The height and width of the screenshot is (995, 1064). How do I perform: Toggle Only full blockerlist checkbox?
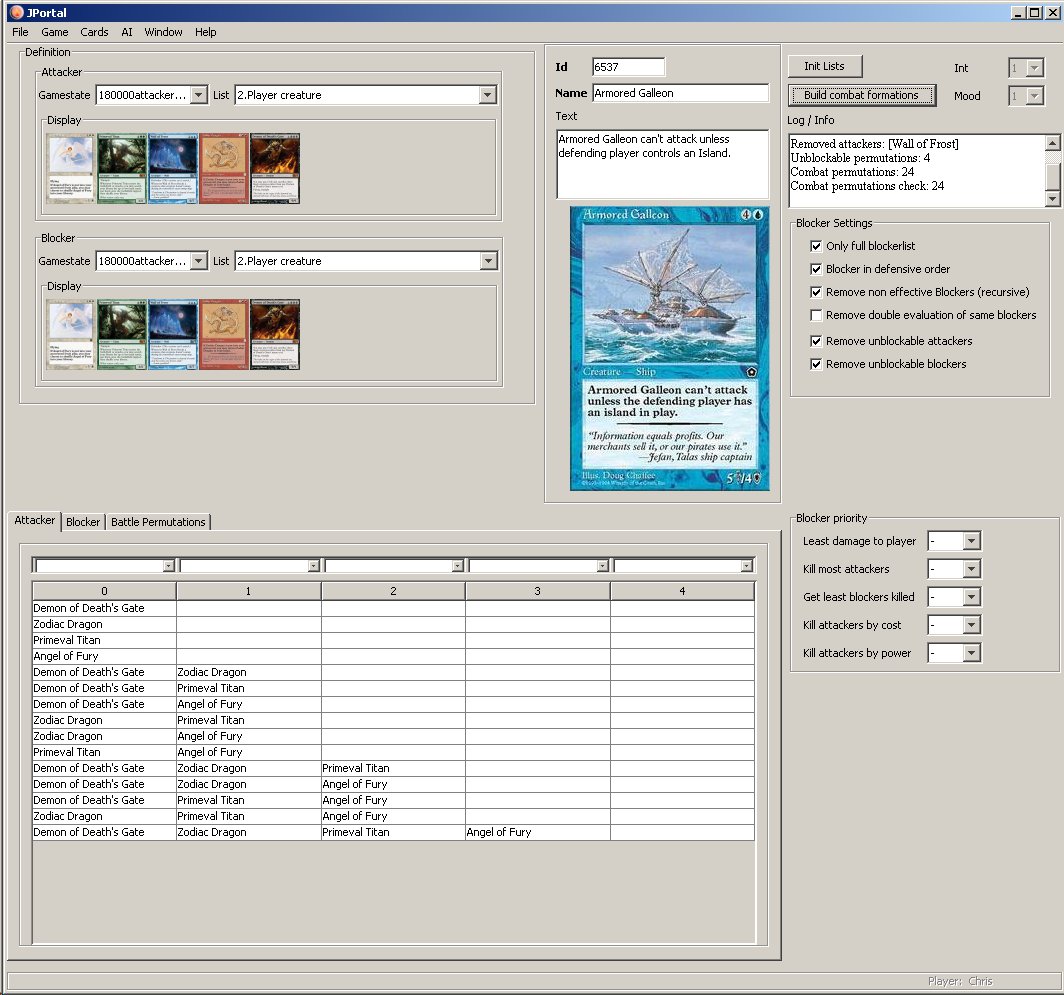pyautogui.click(x=816, y=246)
